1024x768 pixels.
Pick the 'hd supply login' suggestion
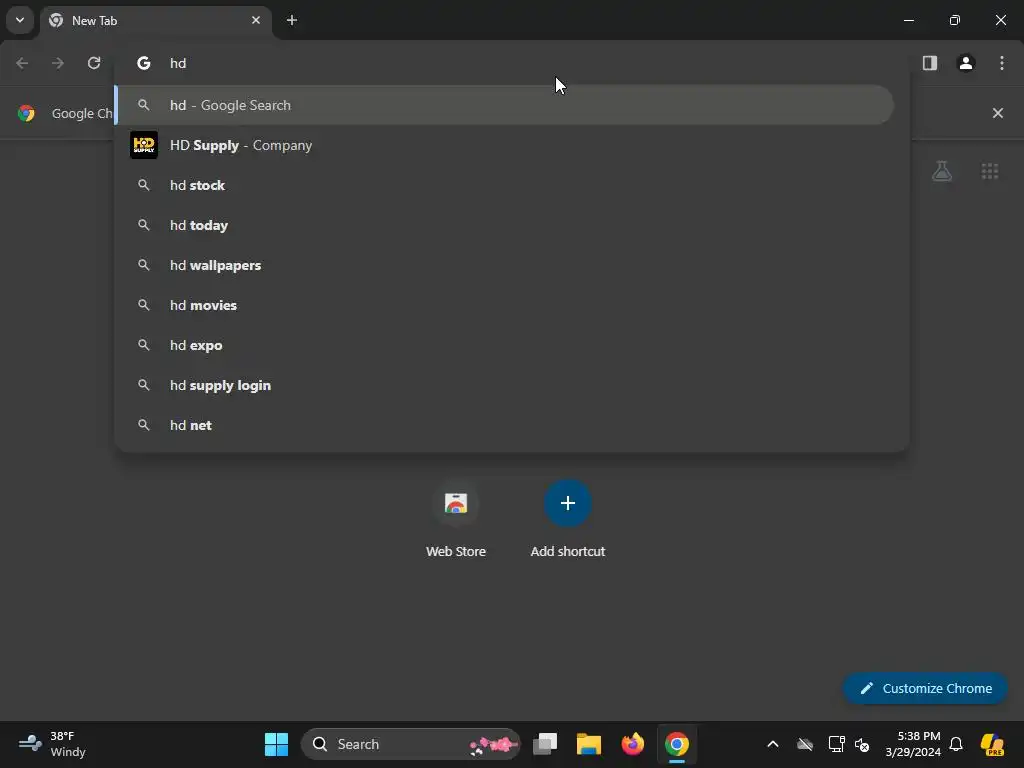pyautogui.click(x=504, y=385)
